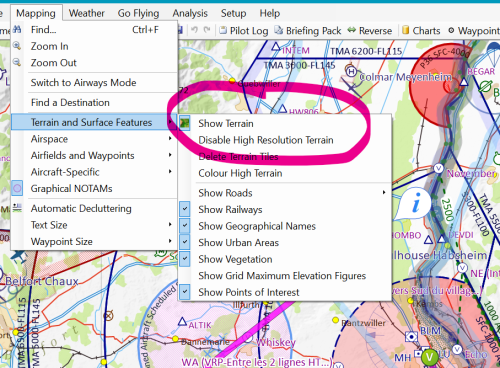Click the TMA 6200-FL115 airspace label
The height and width of the screenshot is (368, 500).
(366, 51)
